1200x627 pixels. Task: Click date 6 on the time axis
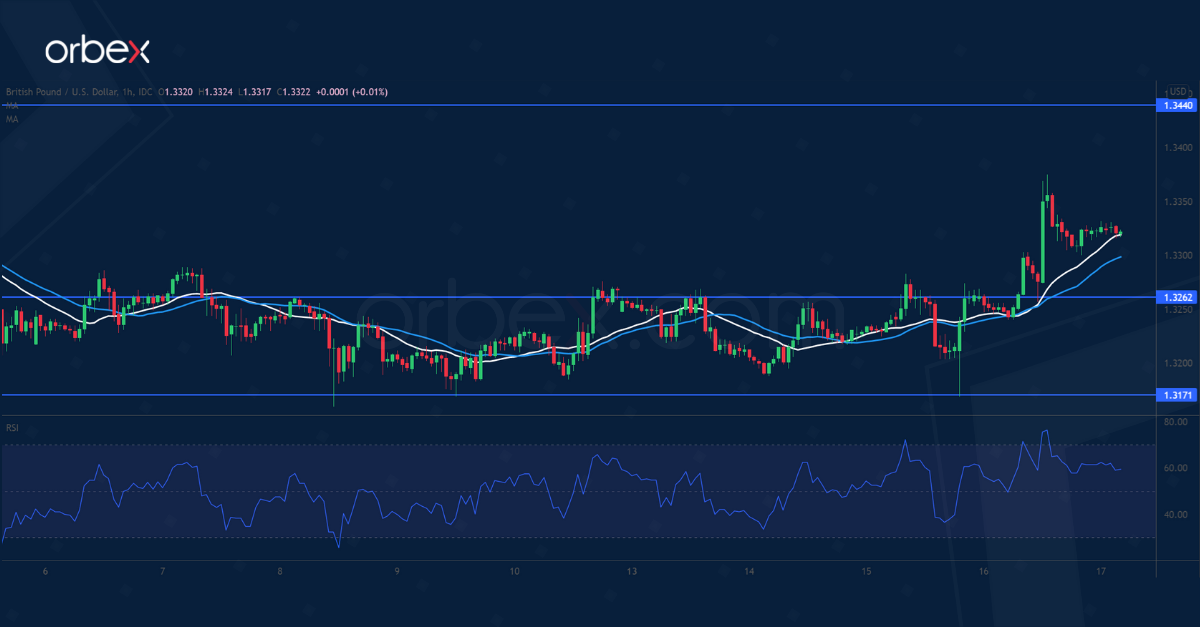point(45,571)
